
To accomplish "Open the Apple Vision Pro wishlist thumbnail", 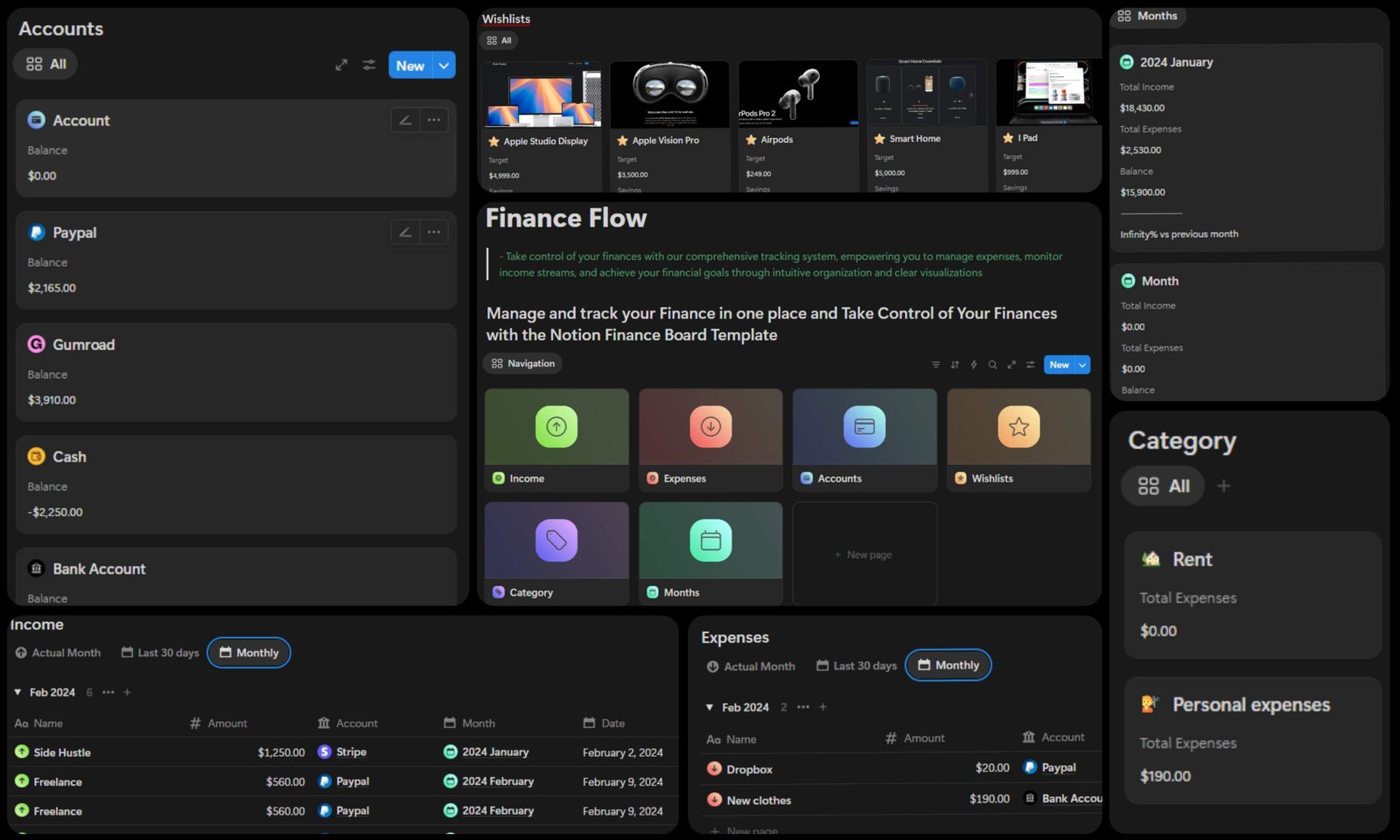I will [x=669, y=94].
